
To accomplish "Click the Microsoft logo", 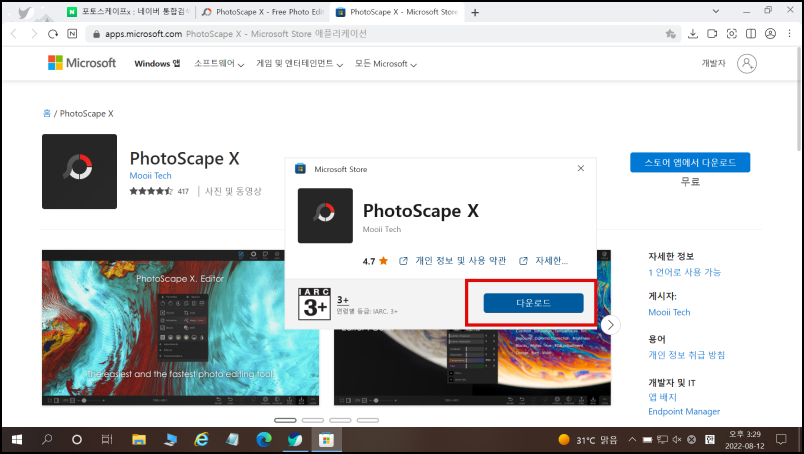I will (x=82, y=63).
